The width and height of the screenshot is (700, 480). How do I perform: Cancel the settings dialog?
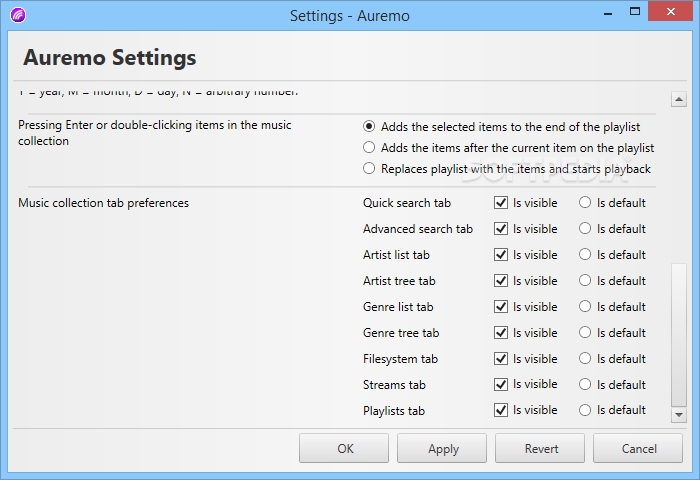(638, 448)
